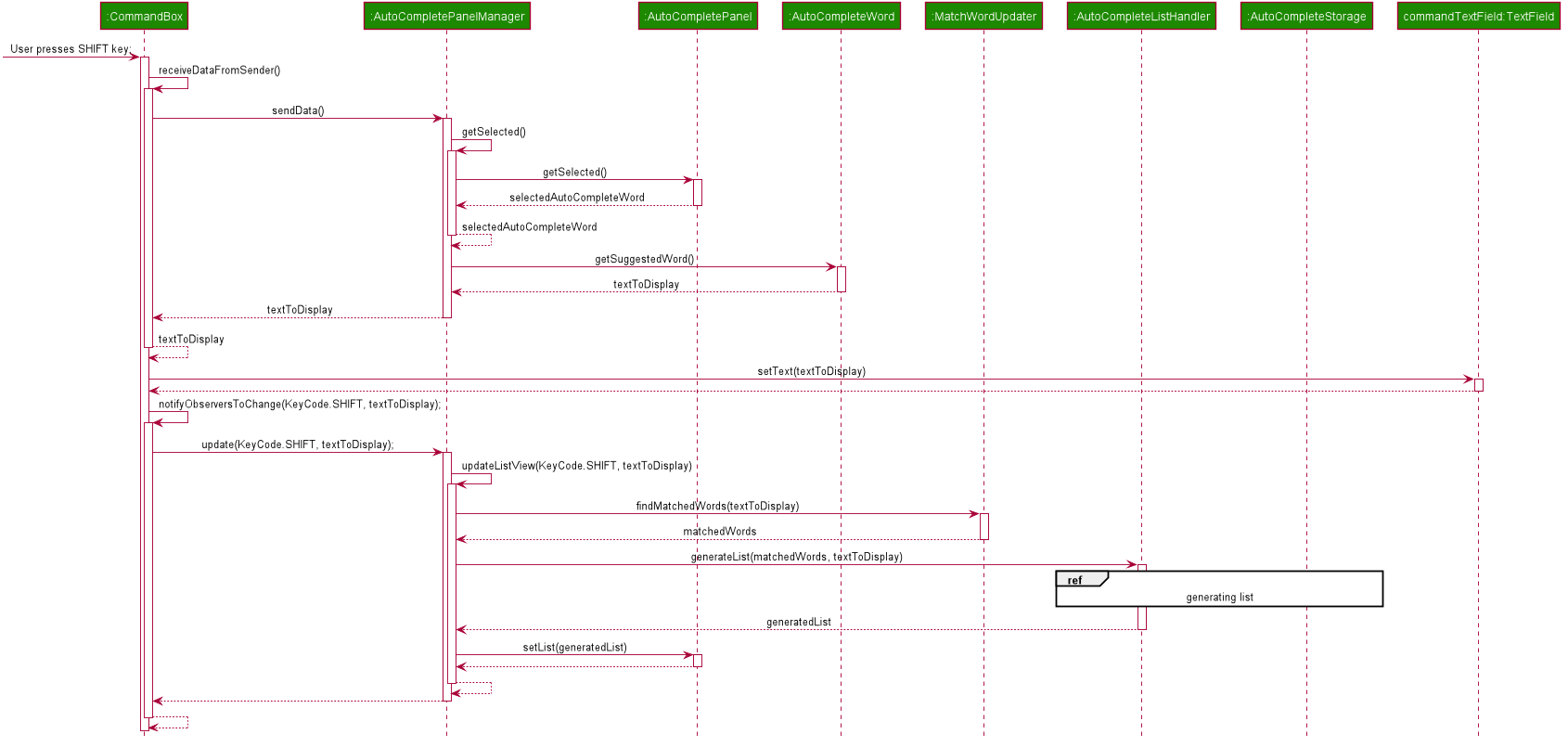1568x747 pixels.
Task: Click the sendData() message label
Action: (298, 110)
